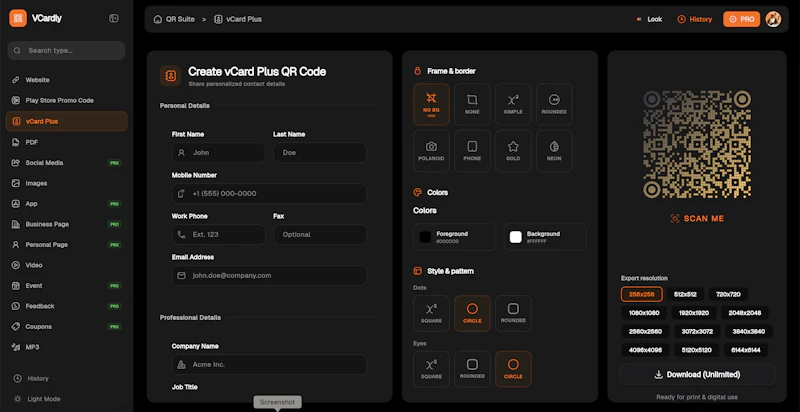Choose Rounded dots style
Image resolution: width=800 pixels, height=412 pixels.
(x=513, y=314)
